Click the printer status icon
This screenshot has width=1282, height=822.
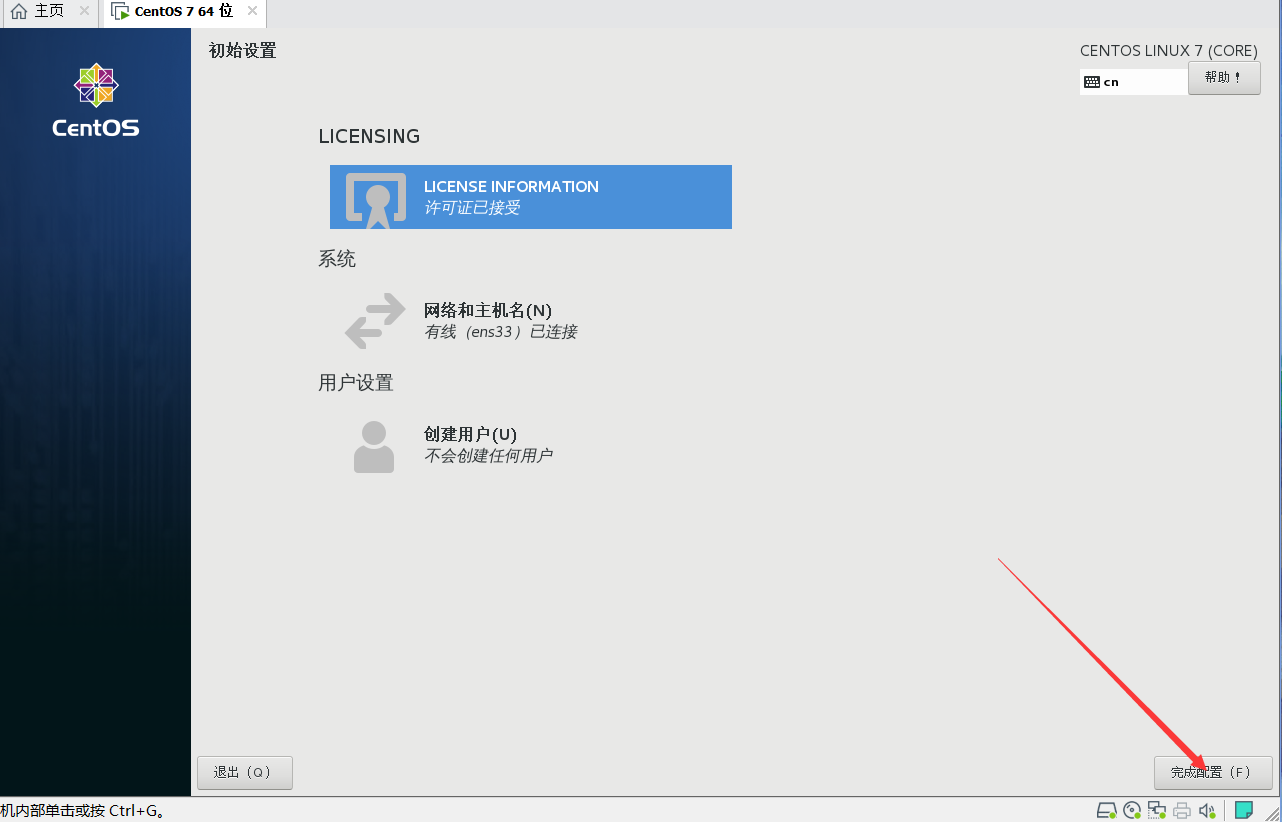(x=1182, y=810)
